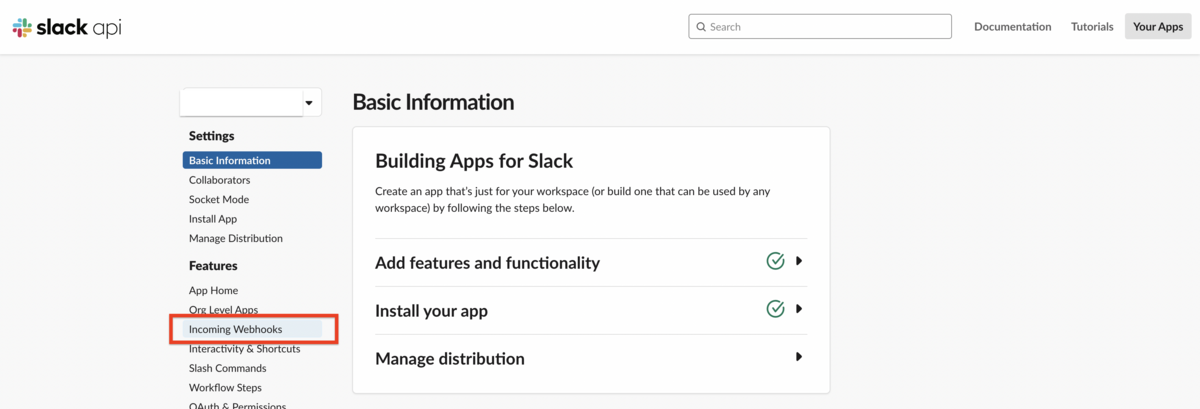Click the Slack API logo
Screen dimensions: 1200x409
tap(67, 28)
